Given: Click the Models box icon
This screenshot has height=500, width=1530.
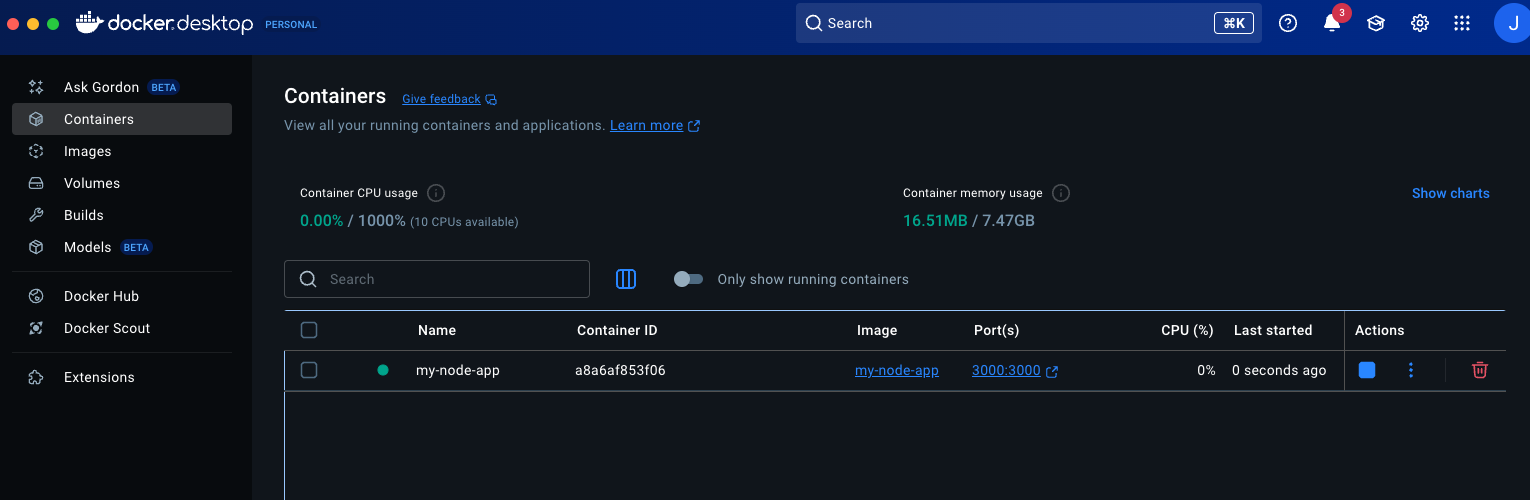Looking at the screenshot, I should [x=36, y=247].
